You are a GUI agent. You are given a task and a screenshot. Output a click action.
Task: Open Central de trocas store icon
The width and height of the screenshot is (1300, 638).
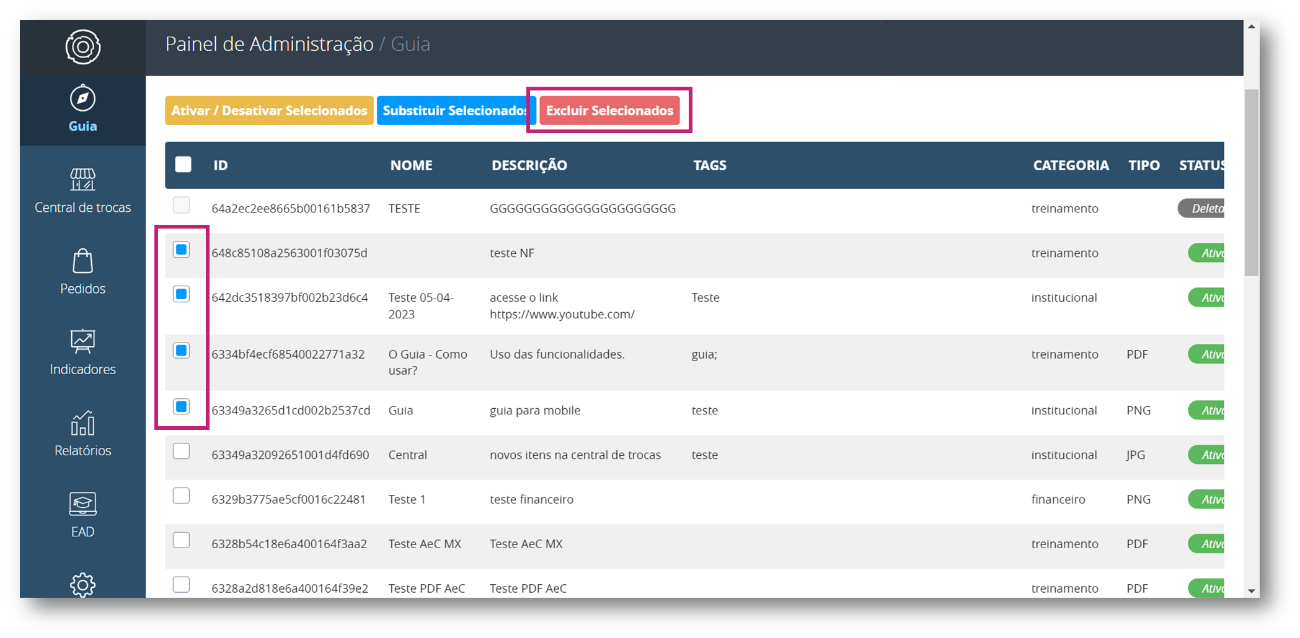click(83, 180)
